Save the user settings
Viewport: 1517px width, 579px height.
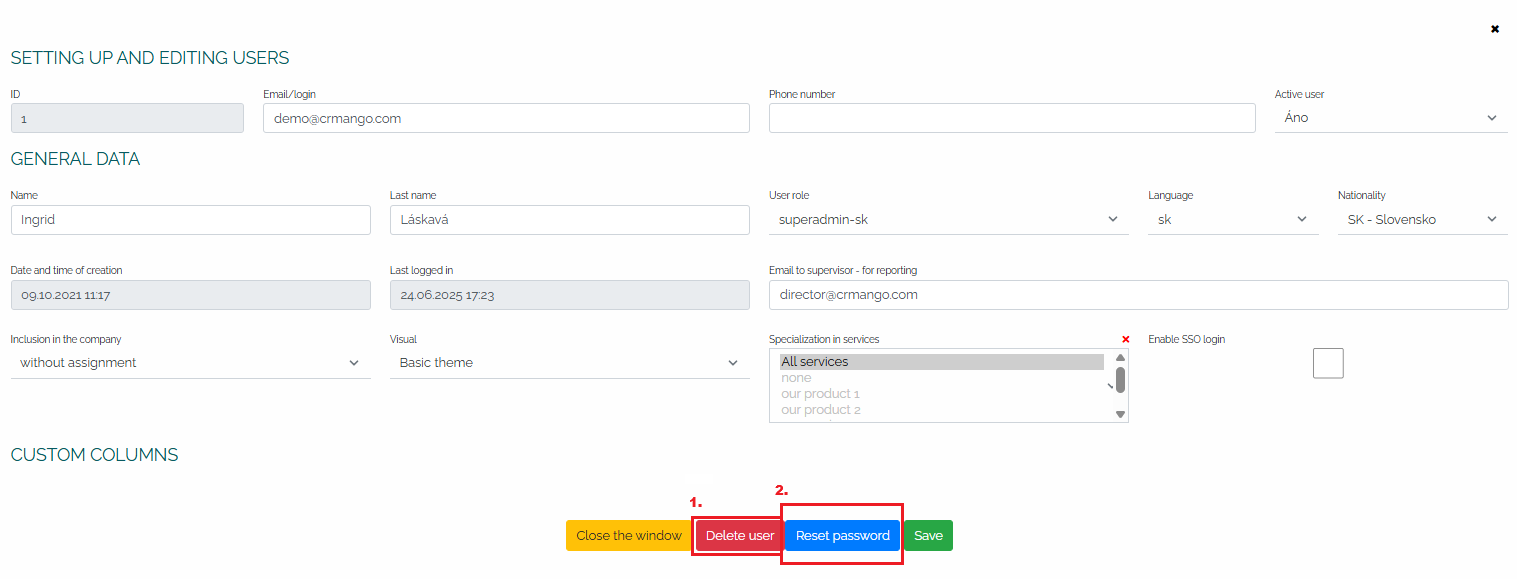[928, 535]
